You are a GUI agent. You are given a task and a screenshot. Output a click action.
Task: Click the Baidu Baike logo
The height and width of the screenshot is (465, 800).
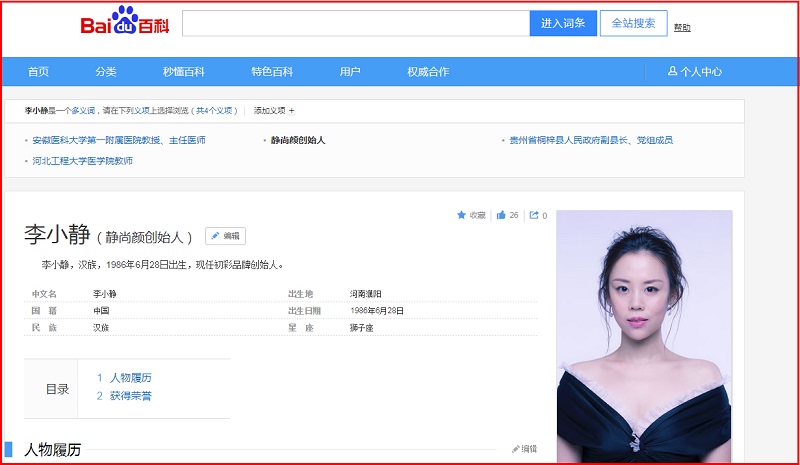125,22
